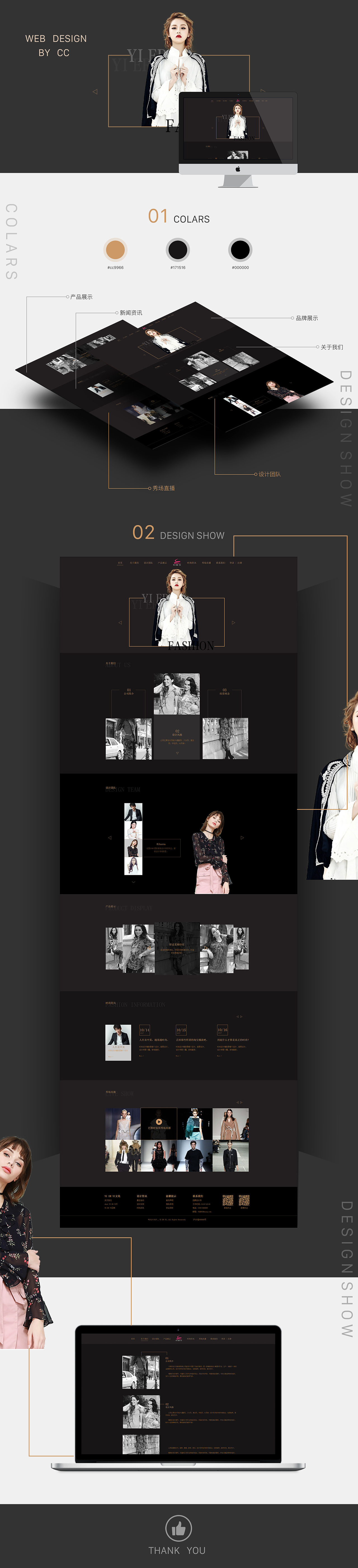
Task: Click balcony photo in About Us section
Action: [225, 738]
